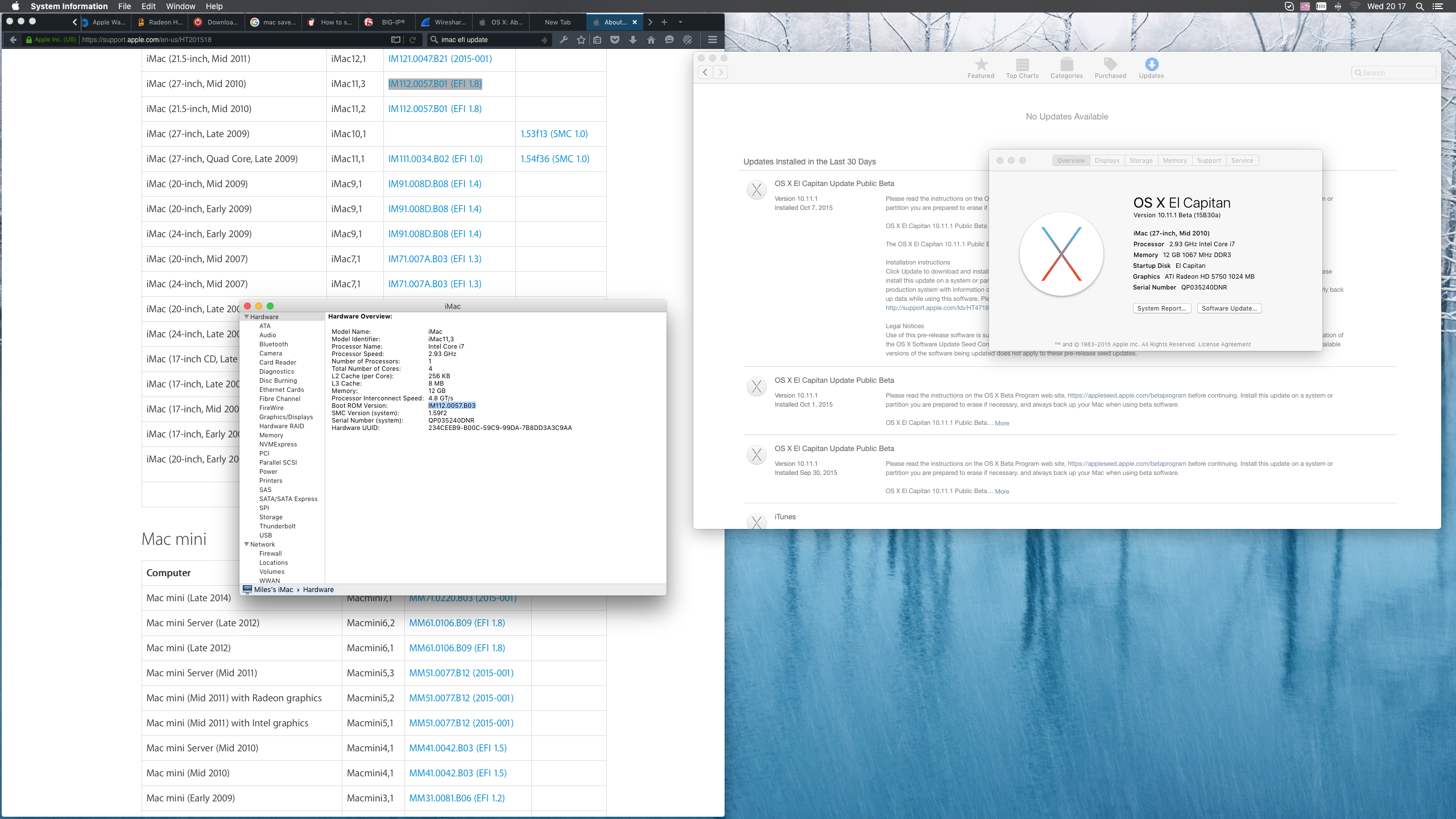Select USB in System Information sidebar
1456x819 pixels.
coord(266,535)
